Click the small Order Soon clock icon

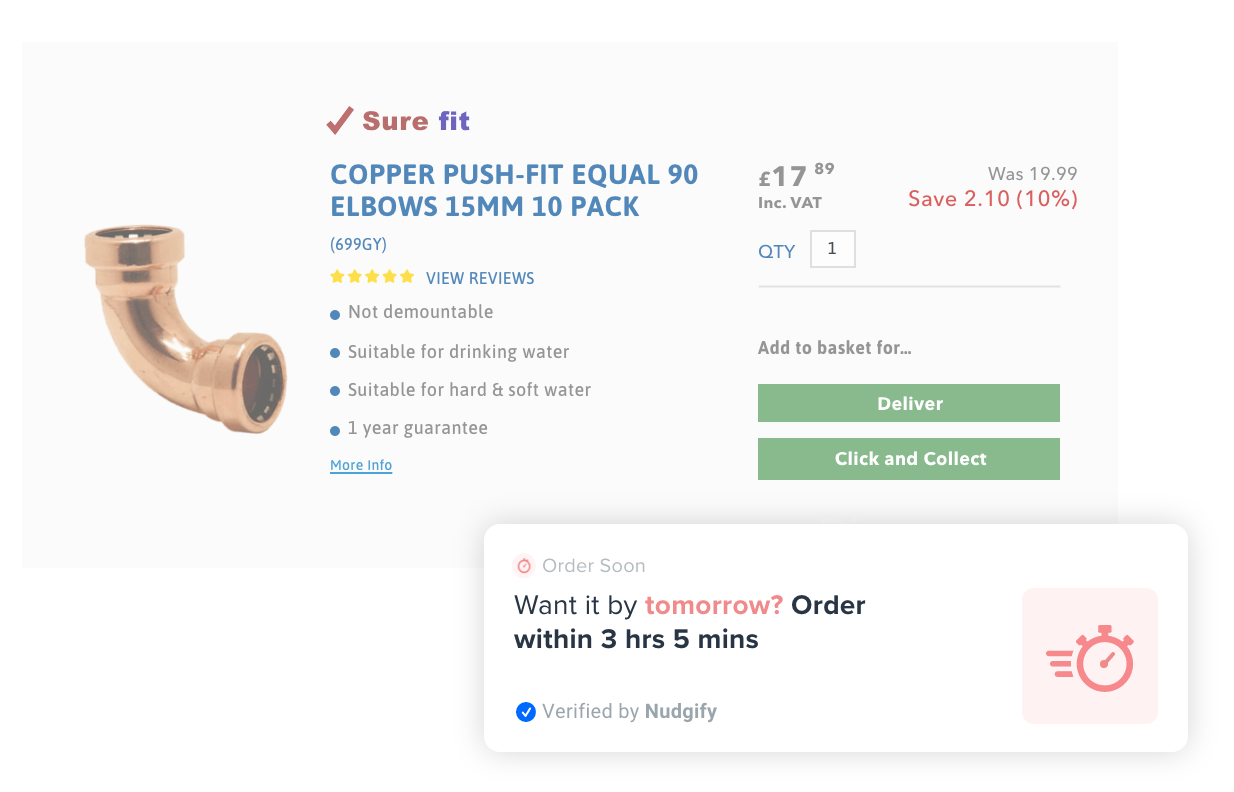524,566
